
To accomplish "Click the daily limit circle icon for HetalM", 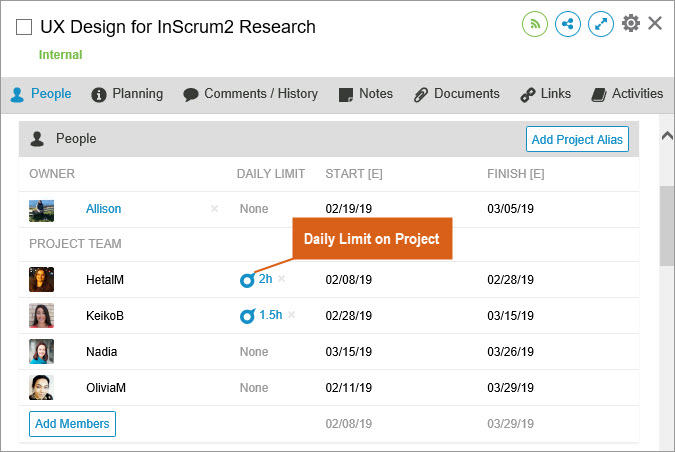I will (247, 280).
